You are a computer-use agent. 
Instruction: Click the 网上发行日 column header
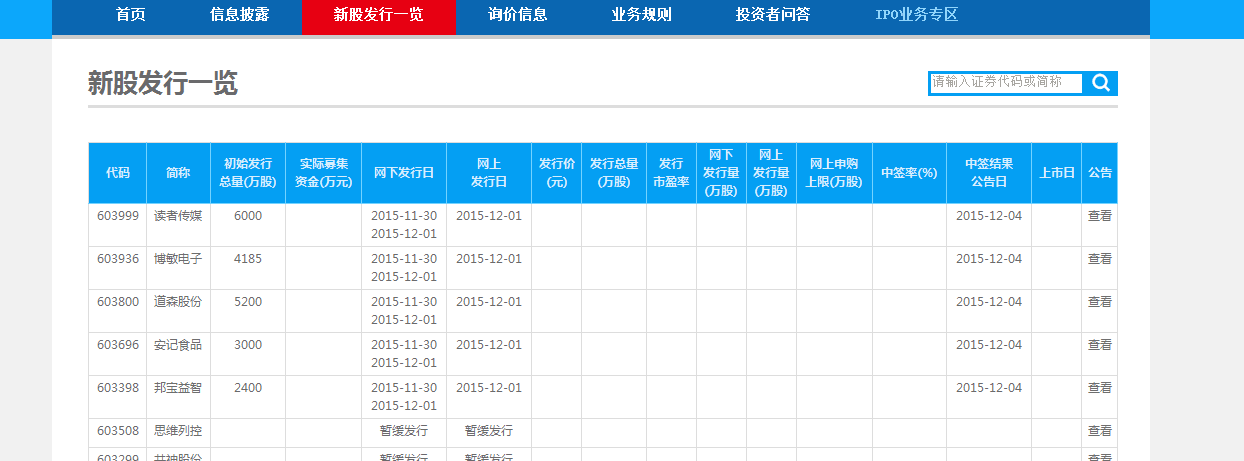pos(489,173)
